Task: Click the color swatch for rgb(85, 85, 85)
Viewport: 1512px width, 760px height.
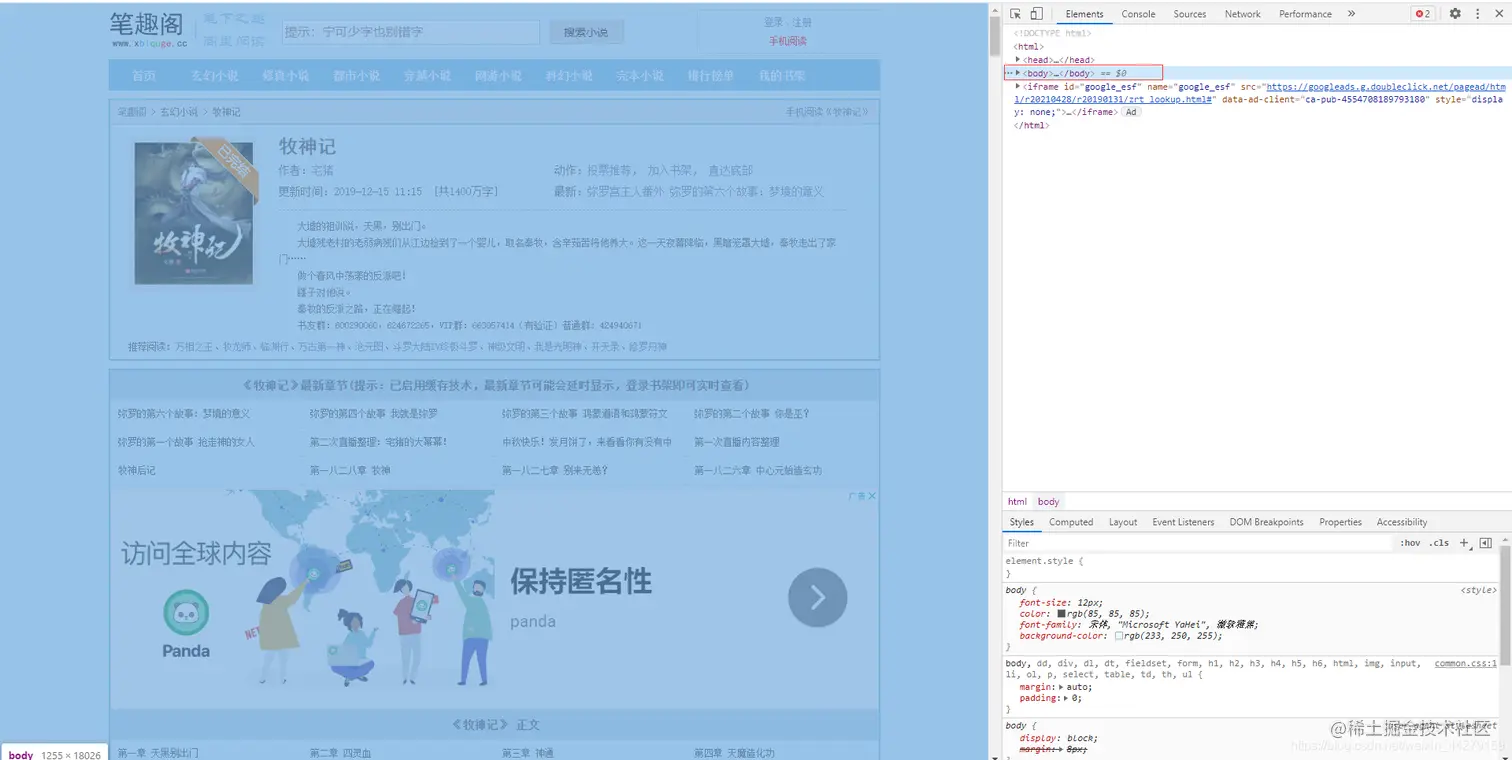Action: click(1060, 612)
